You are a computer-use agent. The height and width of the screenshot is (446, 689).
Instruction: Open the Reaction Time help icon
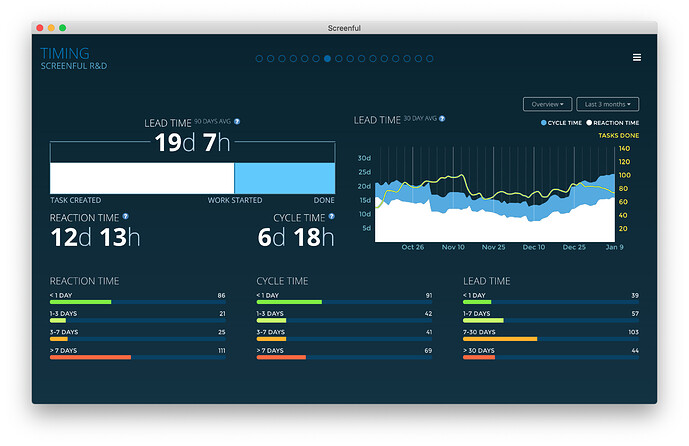(126, 216)
